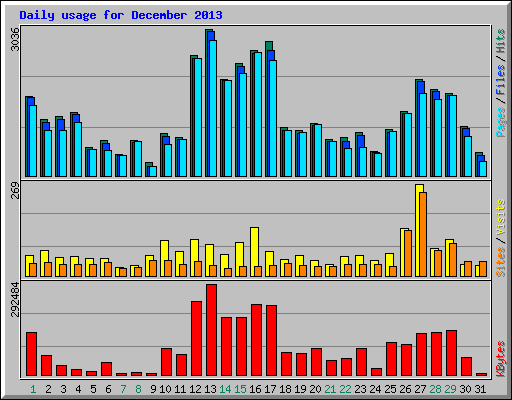Click the yellow Visits bar for day 10
The image size is (512, 400).
coord(163,258)
